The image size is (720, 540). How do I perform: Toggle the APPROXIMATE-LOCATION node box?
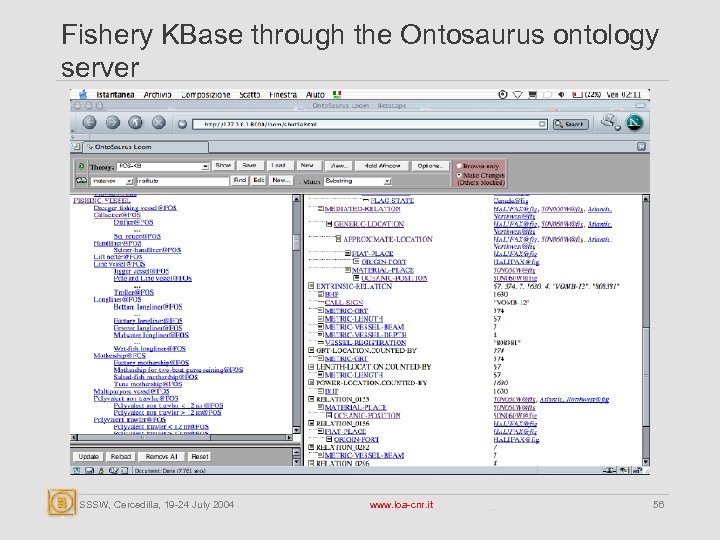coord(338,239)
